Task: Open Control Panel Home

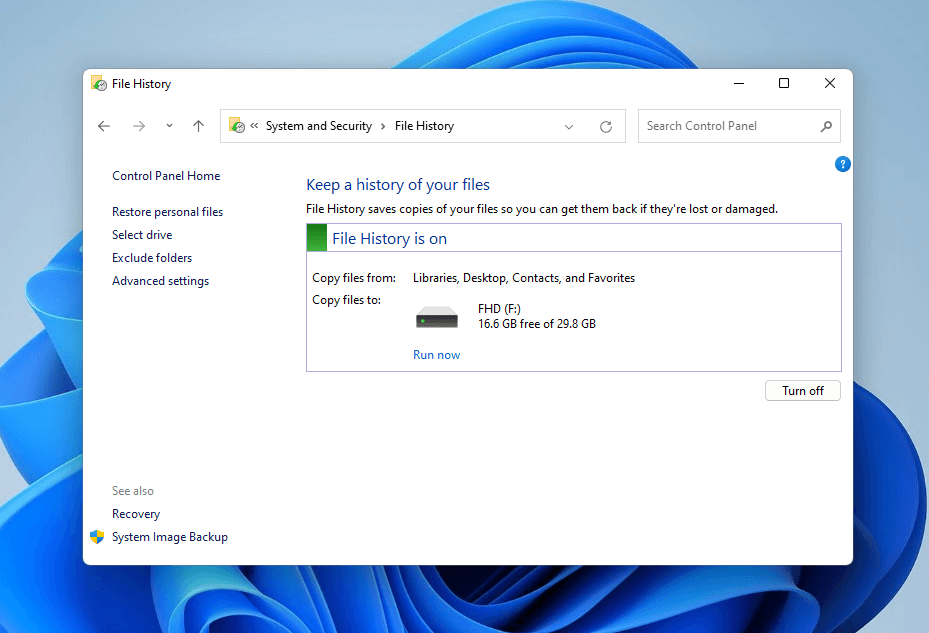Action: (166, 175)
